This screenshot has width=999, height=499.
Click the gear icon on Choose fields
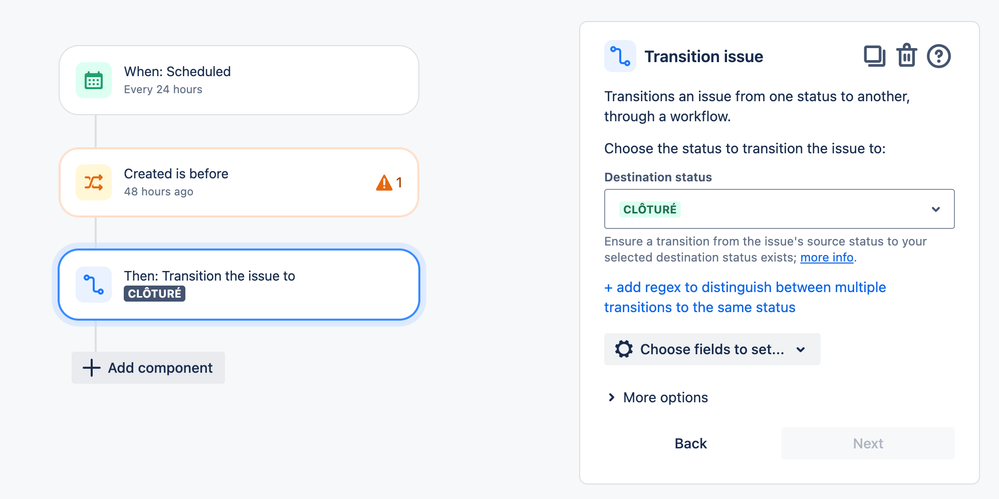click(x=624, y=349)
